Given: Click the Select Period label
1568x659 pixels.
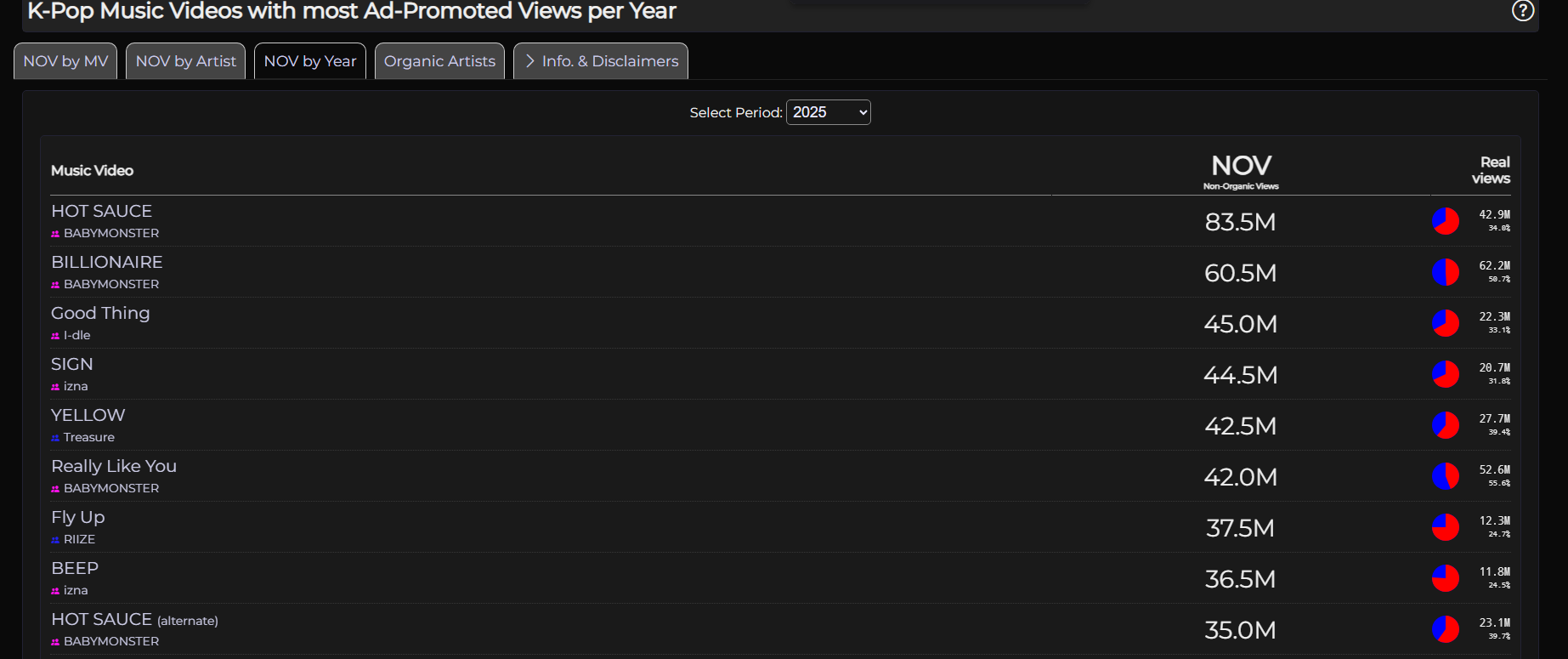Looking at the screenshot, I should [x=736, y=112].
